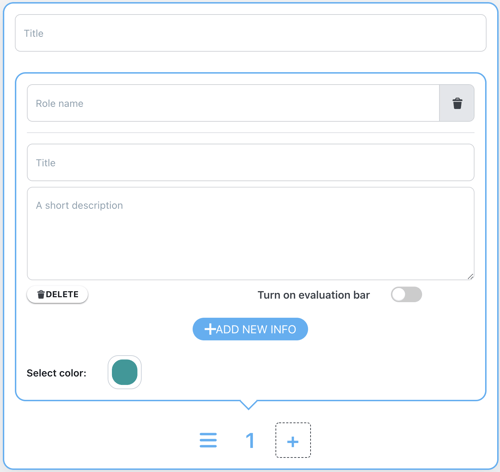The height and width of the screenshot is (472, 500).
Task: Focus the topmost Title field
Action: pos(251,33)
